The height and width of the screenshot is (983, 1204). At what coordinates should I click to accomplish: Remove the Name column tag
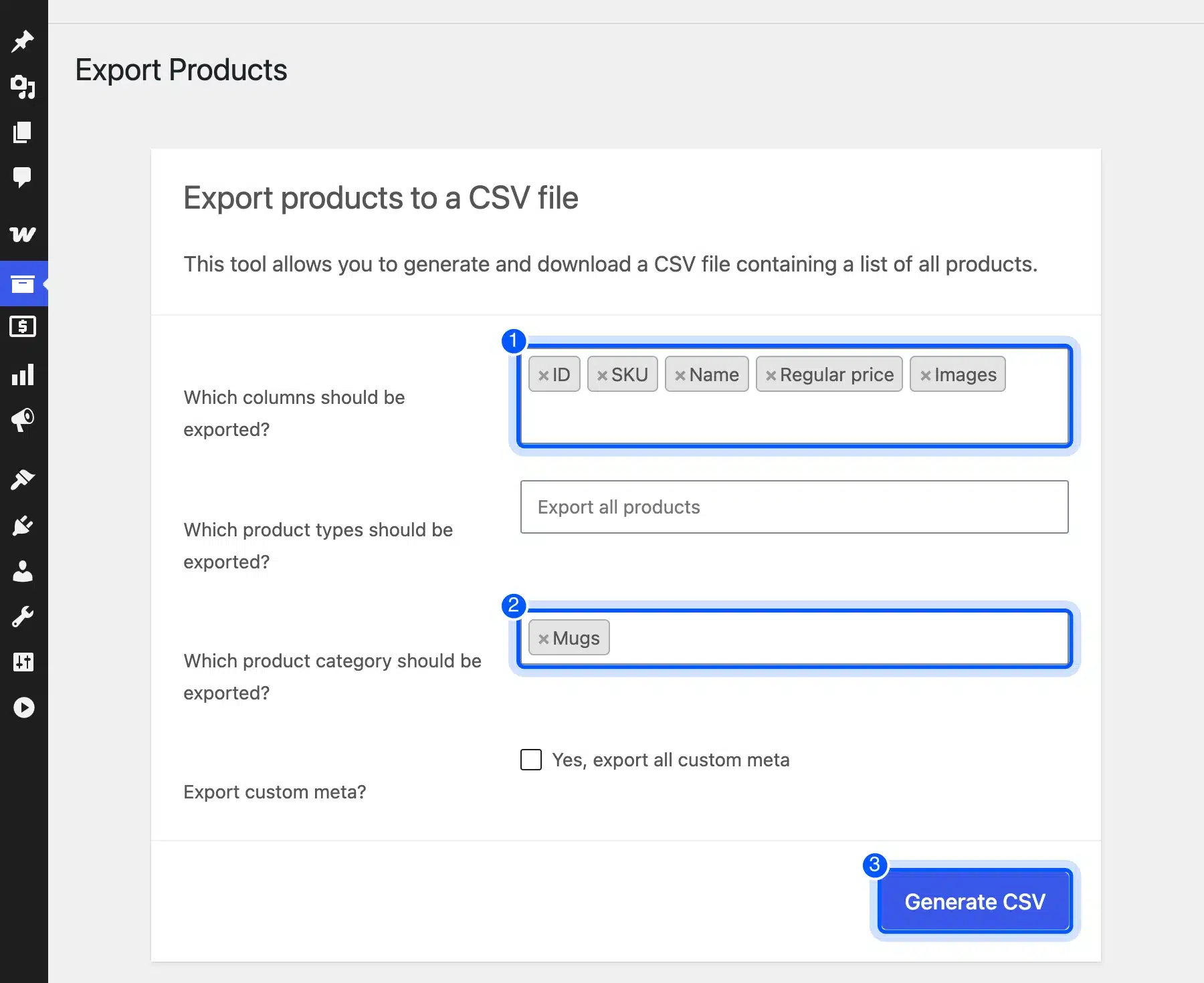pos(680,375)
